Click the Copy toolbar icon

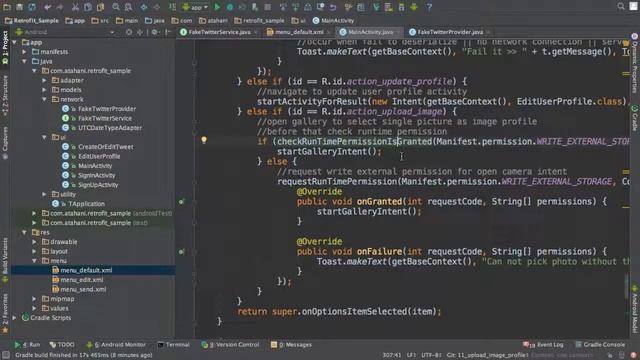88,7
